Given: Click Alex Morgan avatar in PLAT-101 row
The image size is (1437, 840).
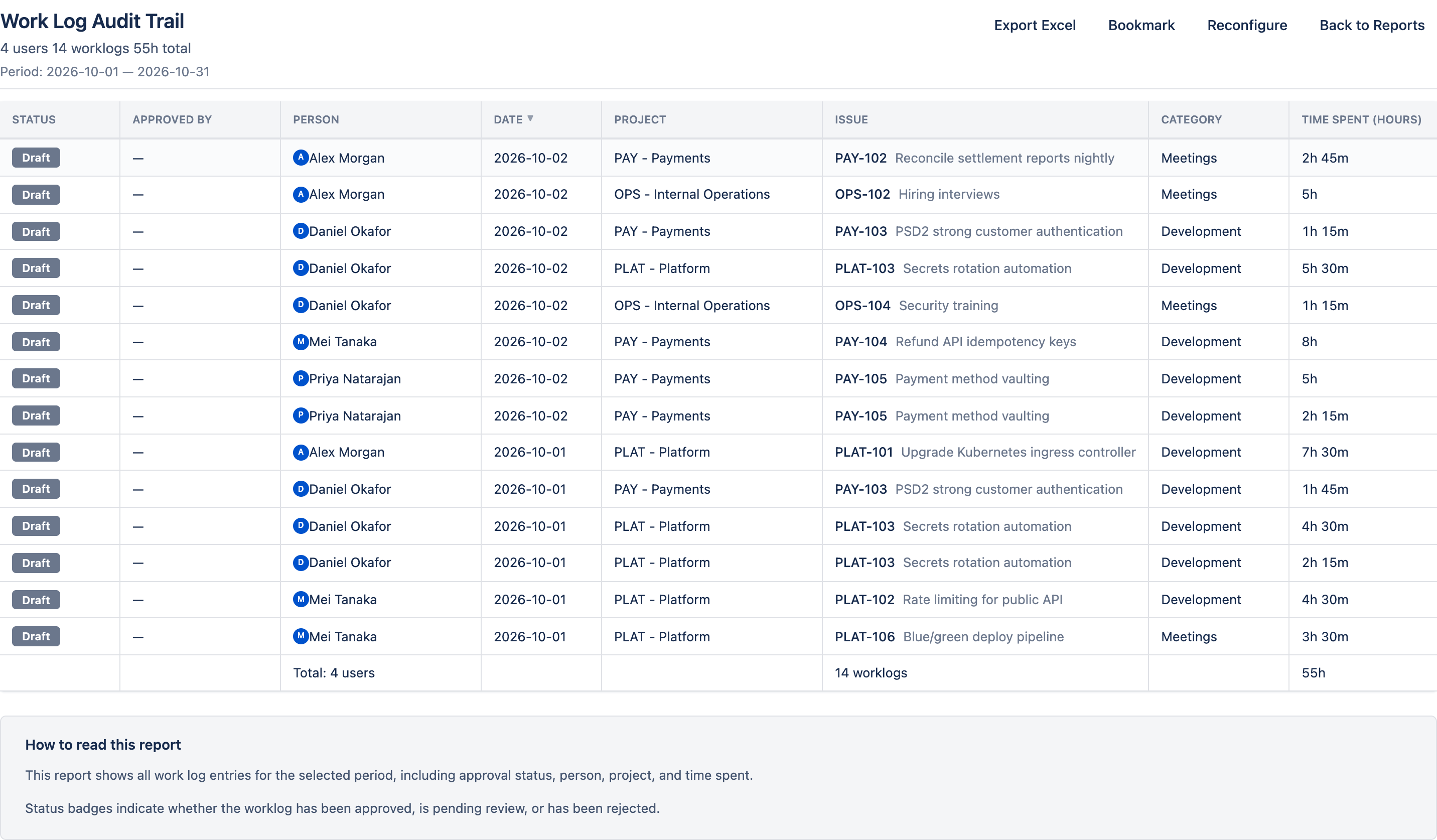Looking at the screenshot, I should tap(301, 452).
